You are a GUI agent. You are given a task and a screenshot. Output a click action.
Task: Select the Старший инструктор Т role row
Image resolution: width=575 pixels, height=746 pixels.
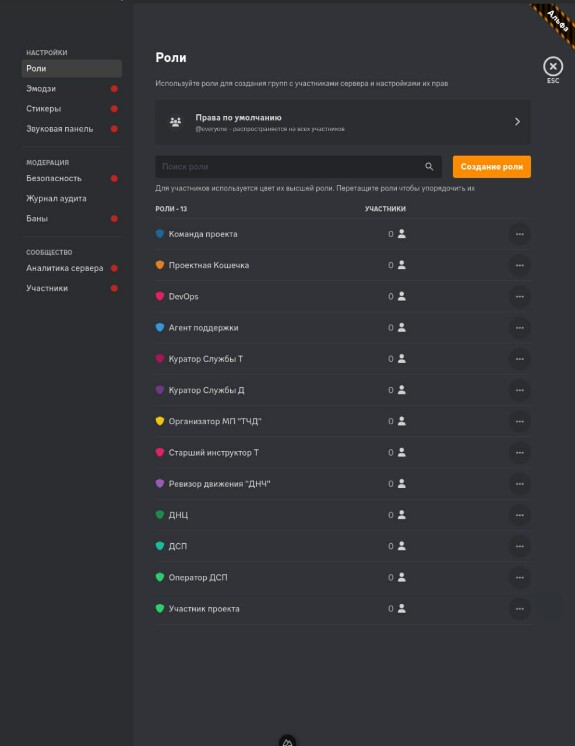[x=343, y=452]
